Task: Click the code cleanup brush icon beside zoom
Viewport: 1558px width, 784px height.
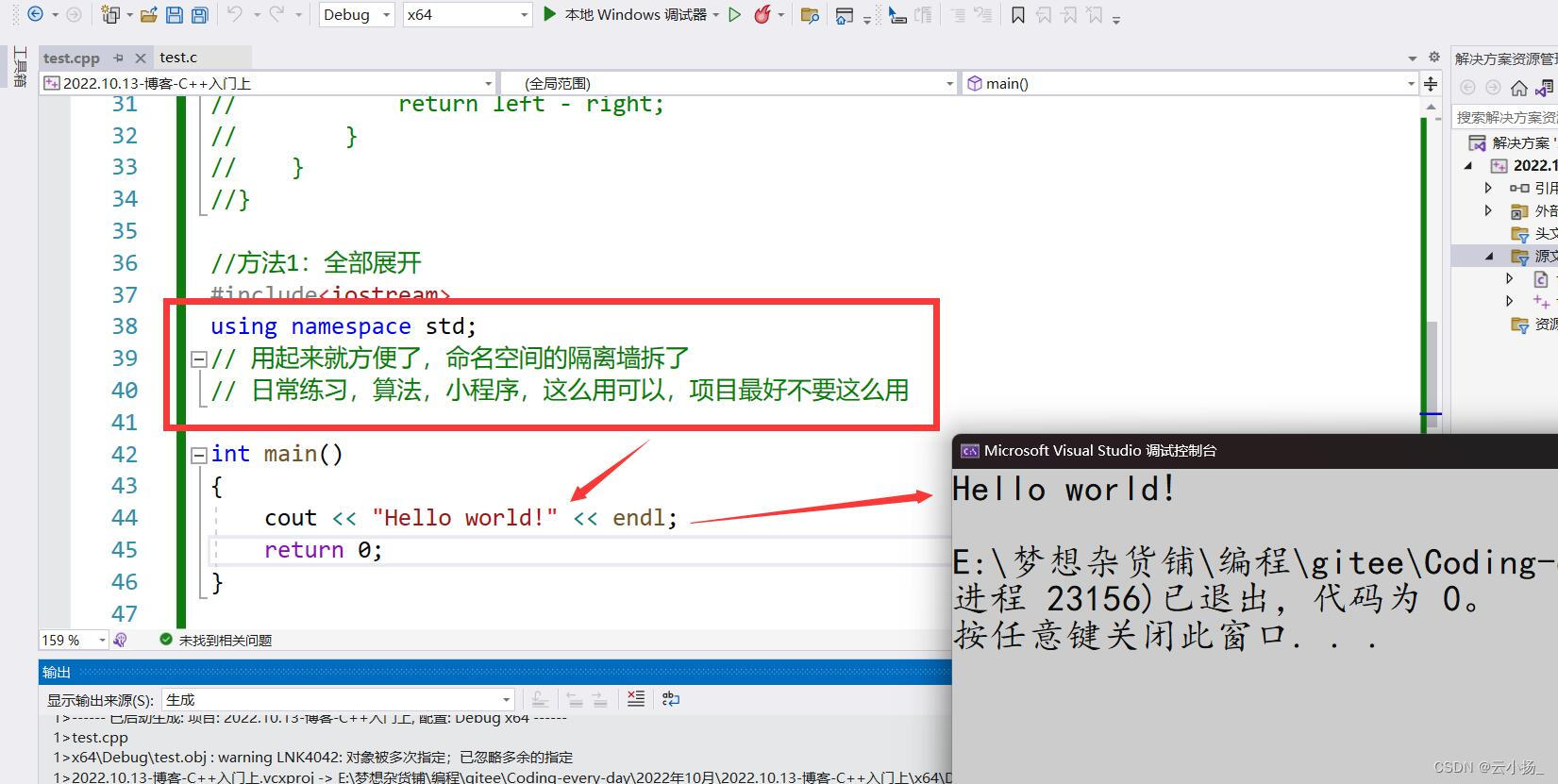Action: (x=120, y=640)
